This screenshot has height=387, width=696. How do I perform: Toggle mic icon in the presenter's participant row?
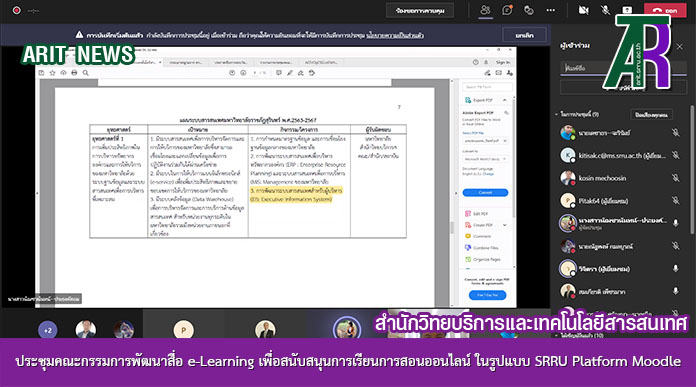point(675,223)
